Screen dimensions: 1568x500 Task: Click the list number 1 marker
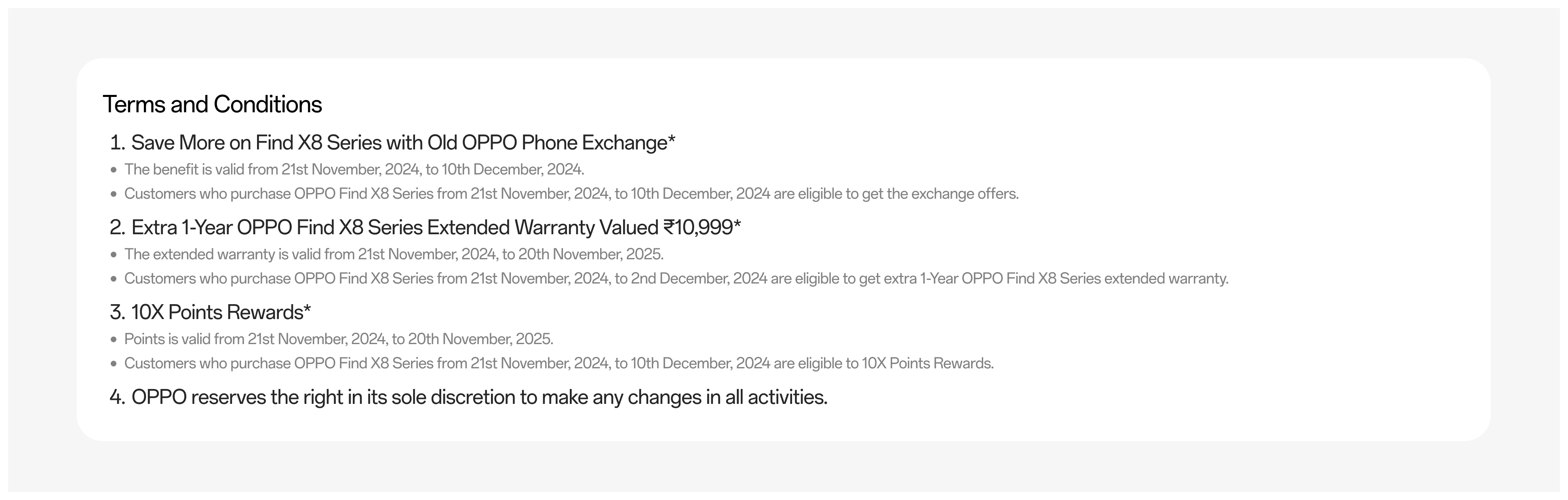[x=117, y=143]
